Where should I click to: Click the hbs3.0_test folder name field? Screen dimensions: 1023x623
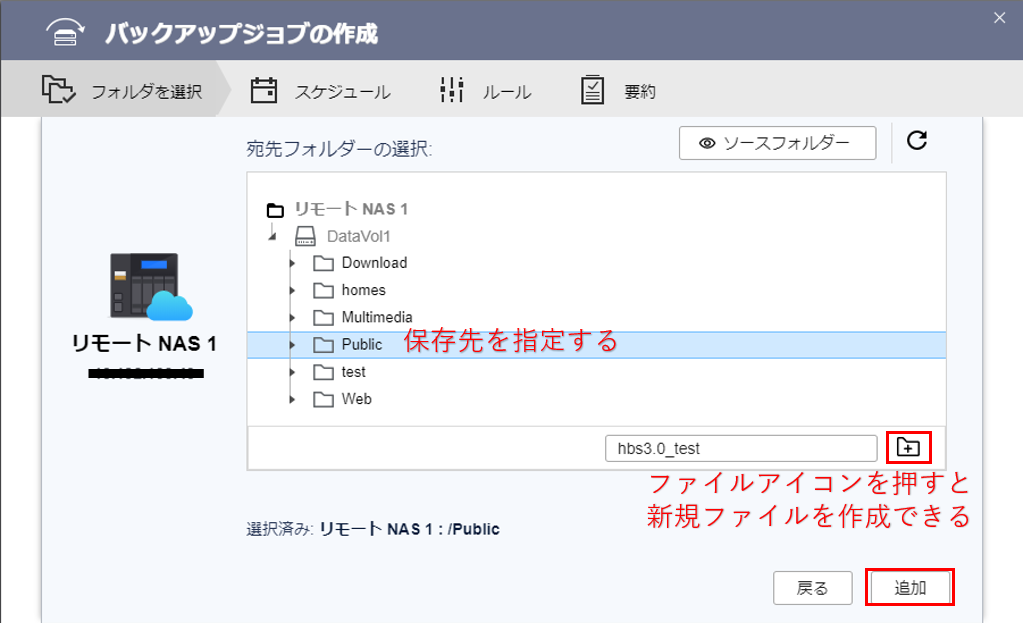click(x=740, y=448)
